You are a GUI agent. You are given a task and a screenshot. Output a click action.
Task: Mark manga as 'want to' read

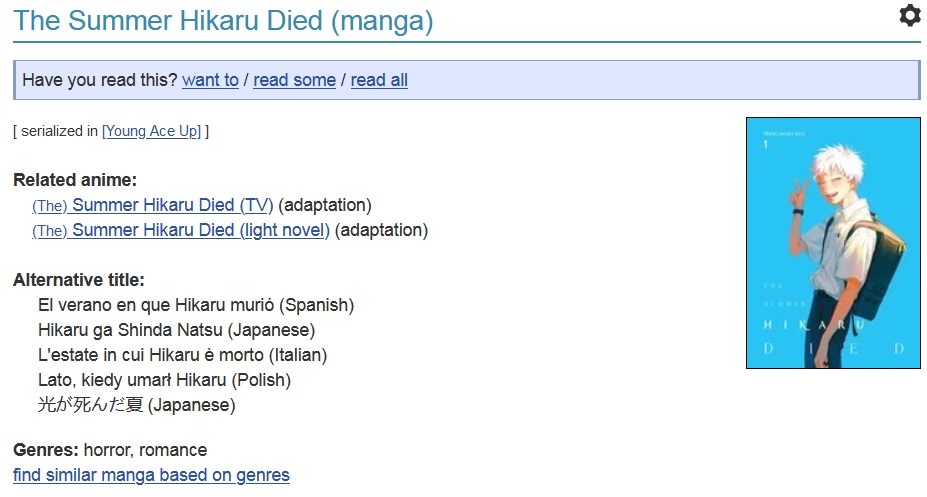pyautogui.click(x=210, y=80)
